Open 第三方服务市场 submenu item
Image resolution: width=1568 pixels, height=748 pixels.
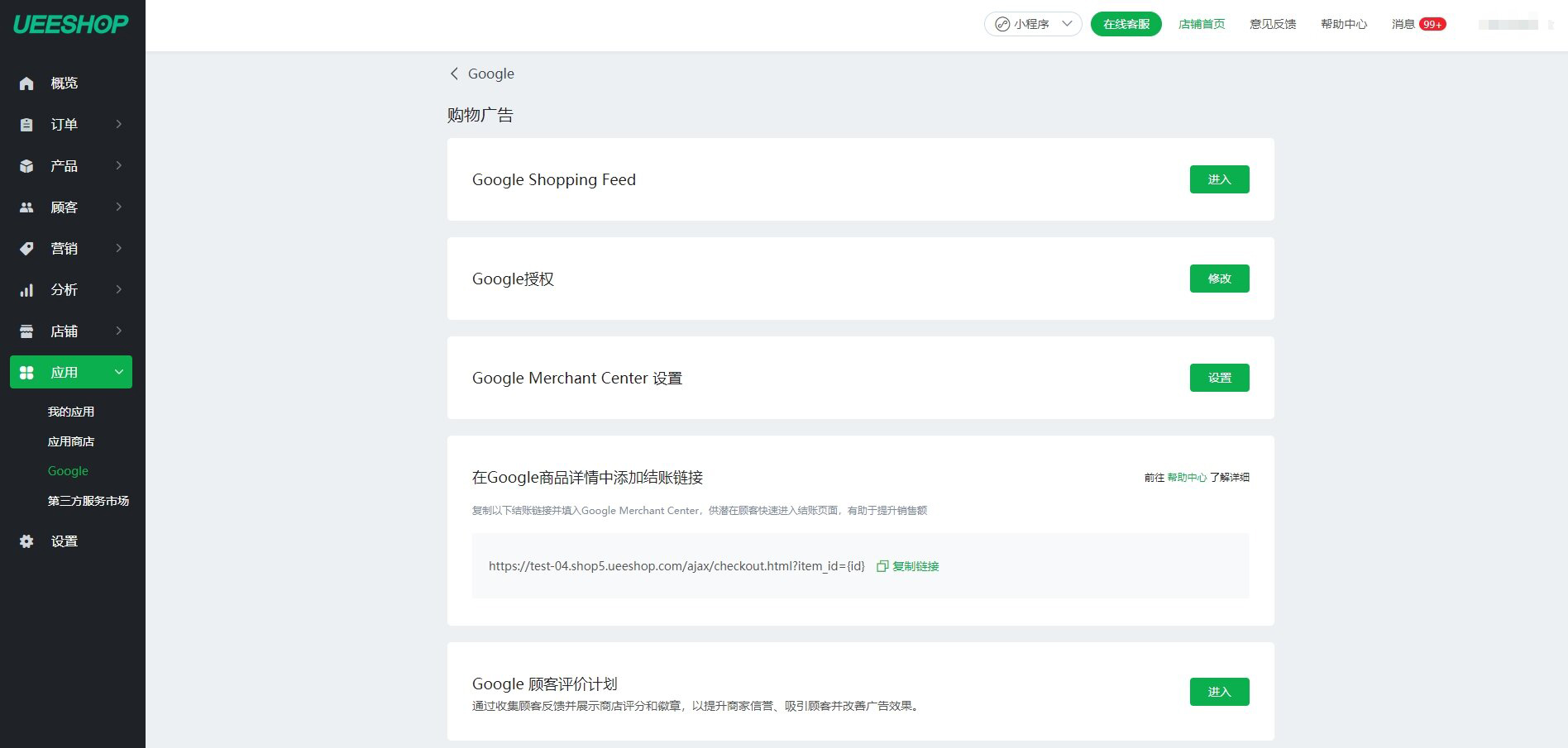coord(88,501)
